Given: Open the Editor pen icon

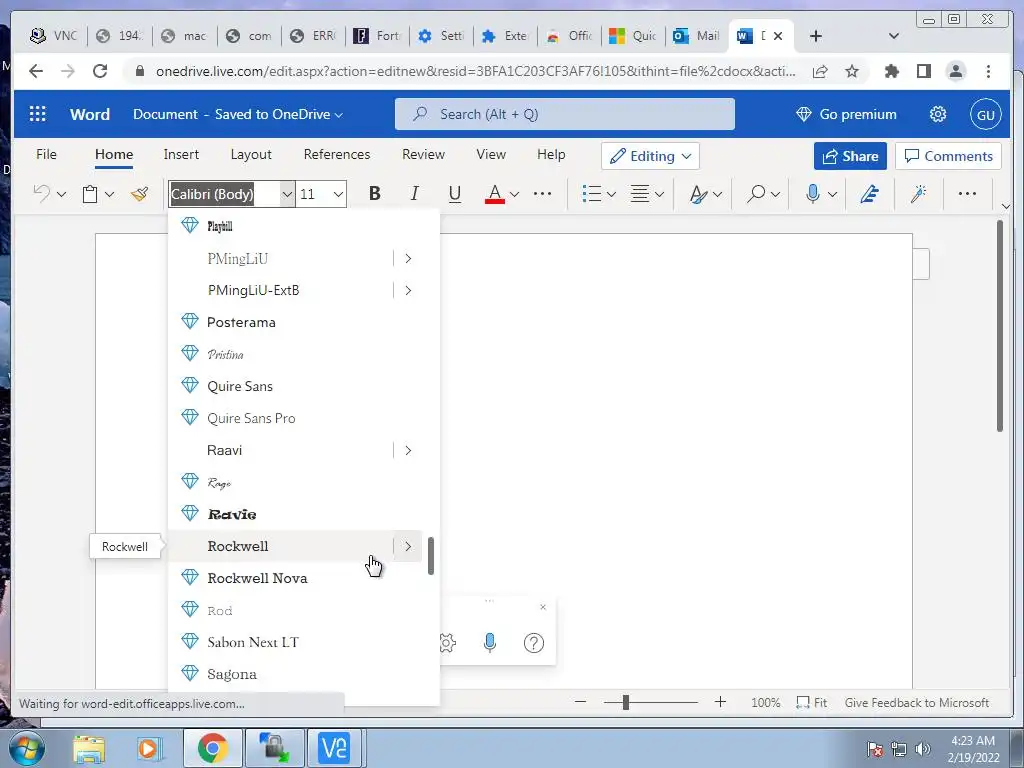Looking at the screenshot, I should click(x=869, y=194).
